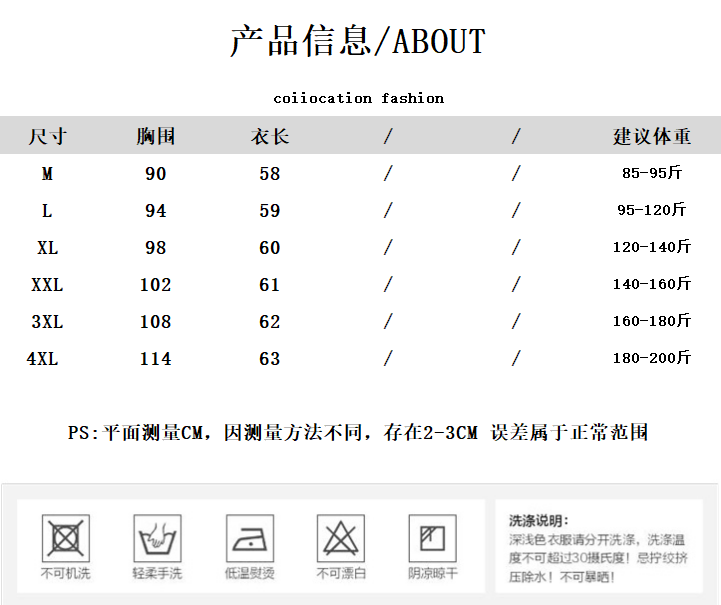The width and height of the screenshot is (721, 605).
Task: Select size L in the table
Action: (47, 211)
